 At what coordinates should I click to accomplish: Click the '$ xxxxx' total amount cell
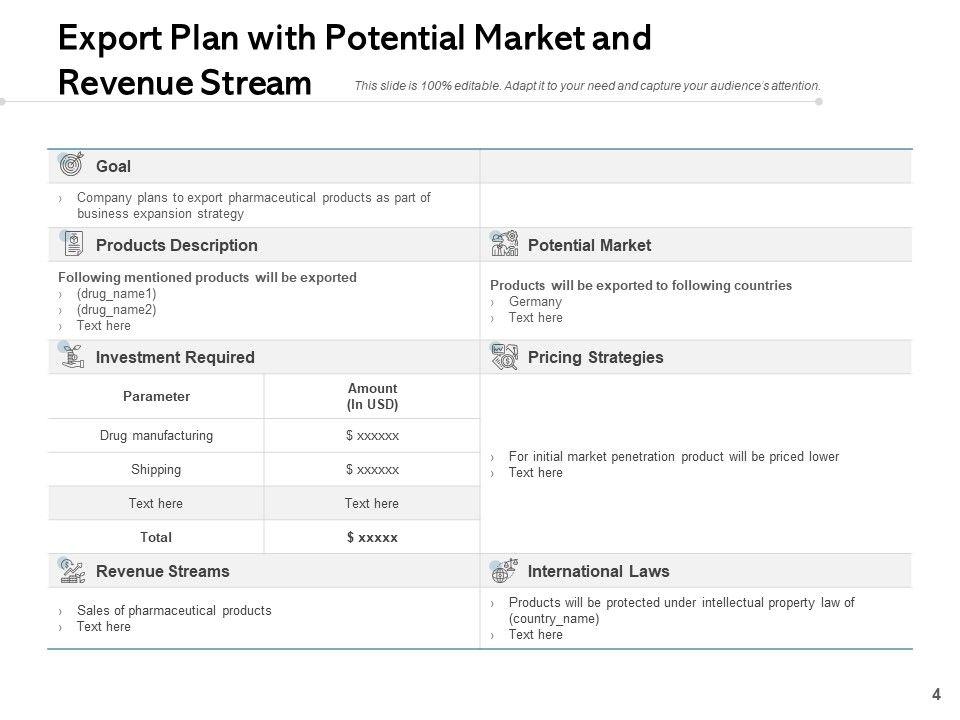coord(372,537)
